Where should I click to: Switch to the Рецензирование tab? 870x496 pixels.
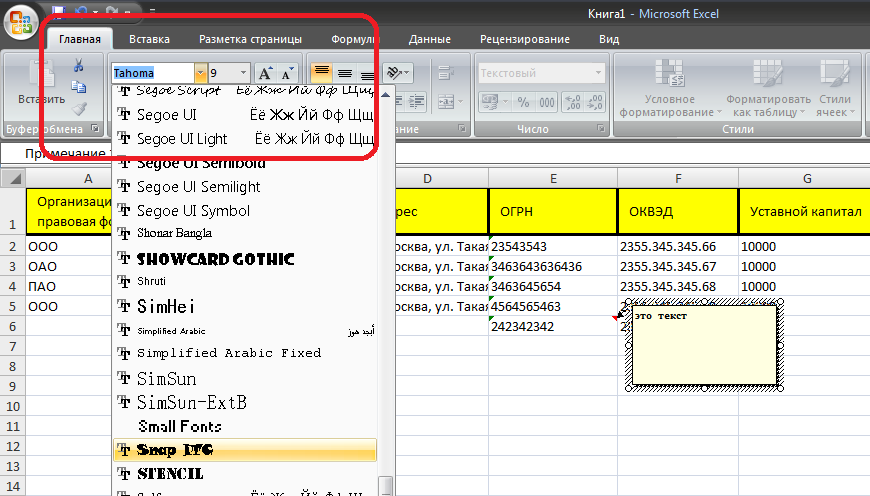(x=524, y=39)
